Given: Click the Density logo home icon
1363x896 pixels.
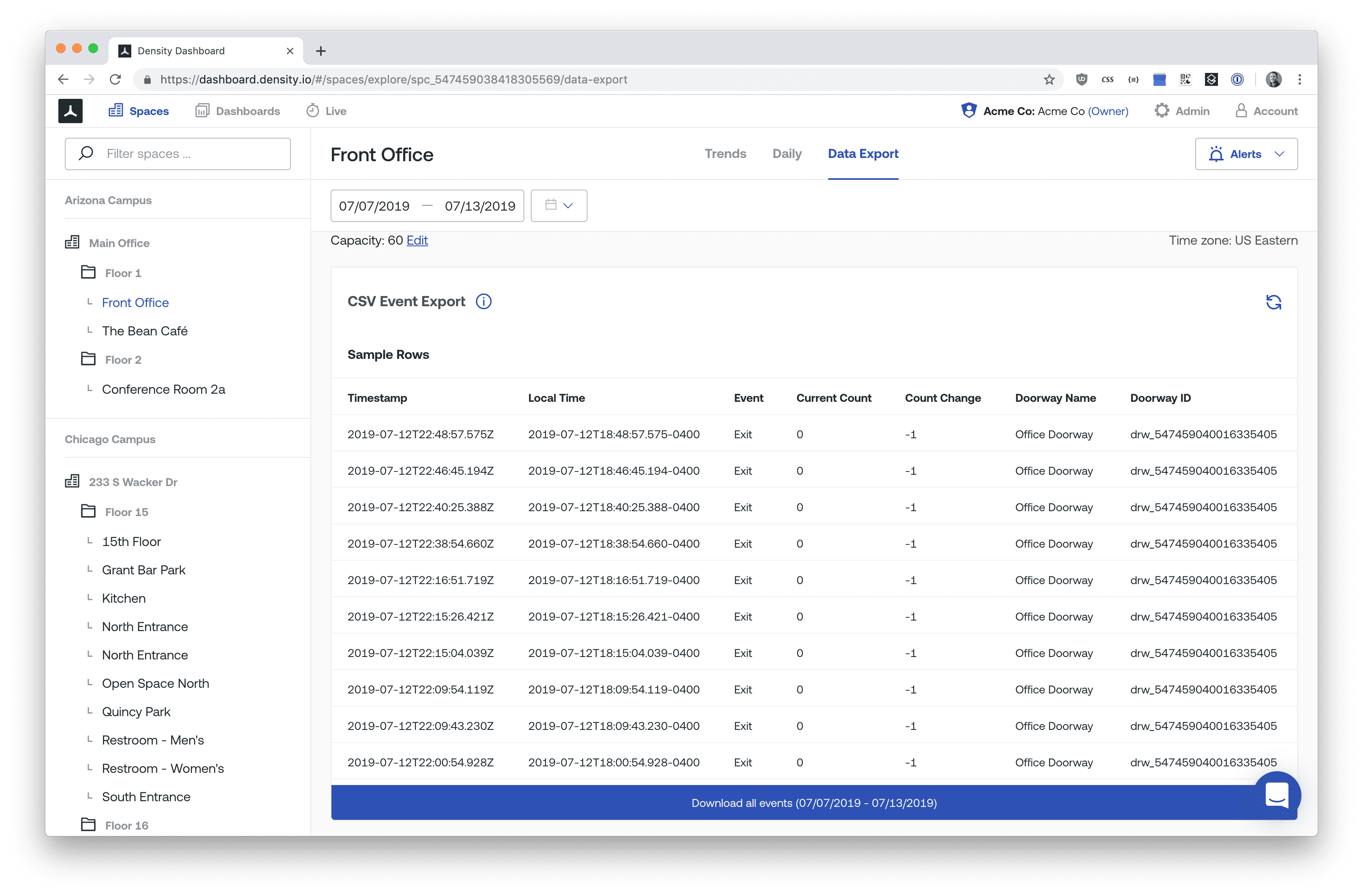Looking at the screenshot, I should click(x=70, y=111).
